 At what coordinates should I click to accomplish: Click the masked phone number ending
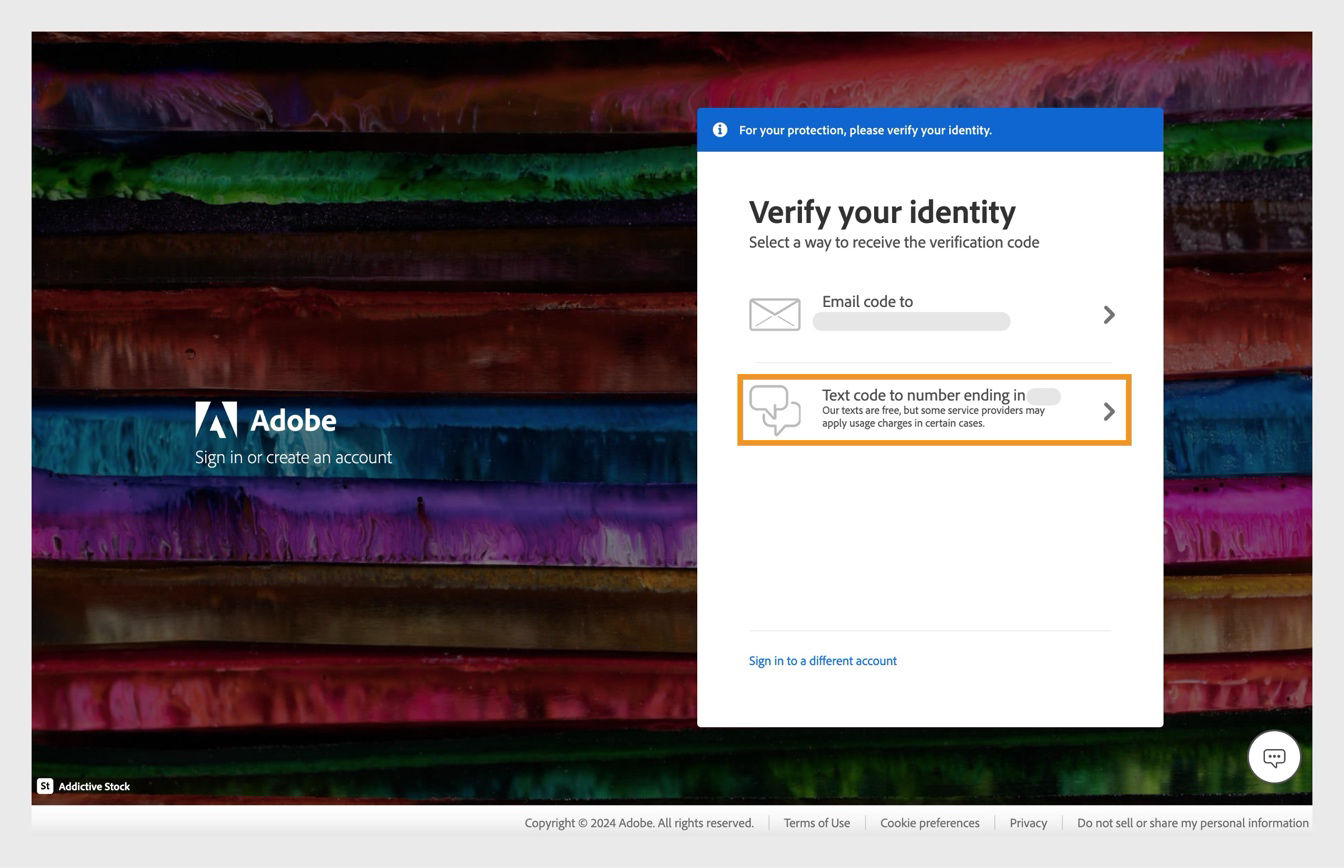1042,396
